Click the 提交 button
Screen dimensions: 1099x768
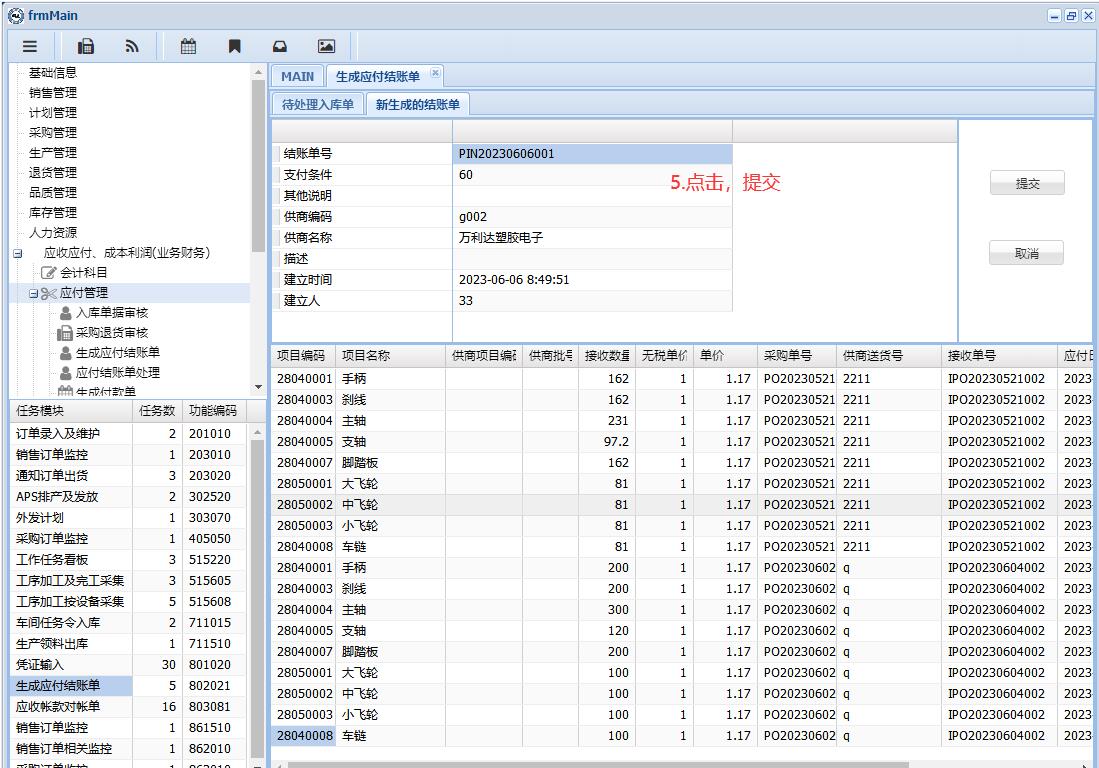point(1028,184)
